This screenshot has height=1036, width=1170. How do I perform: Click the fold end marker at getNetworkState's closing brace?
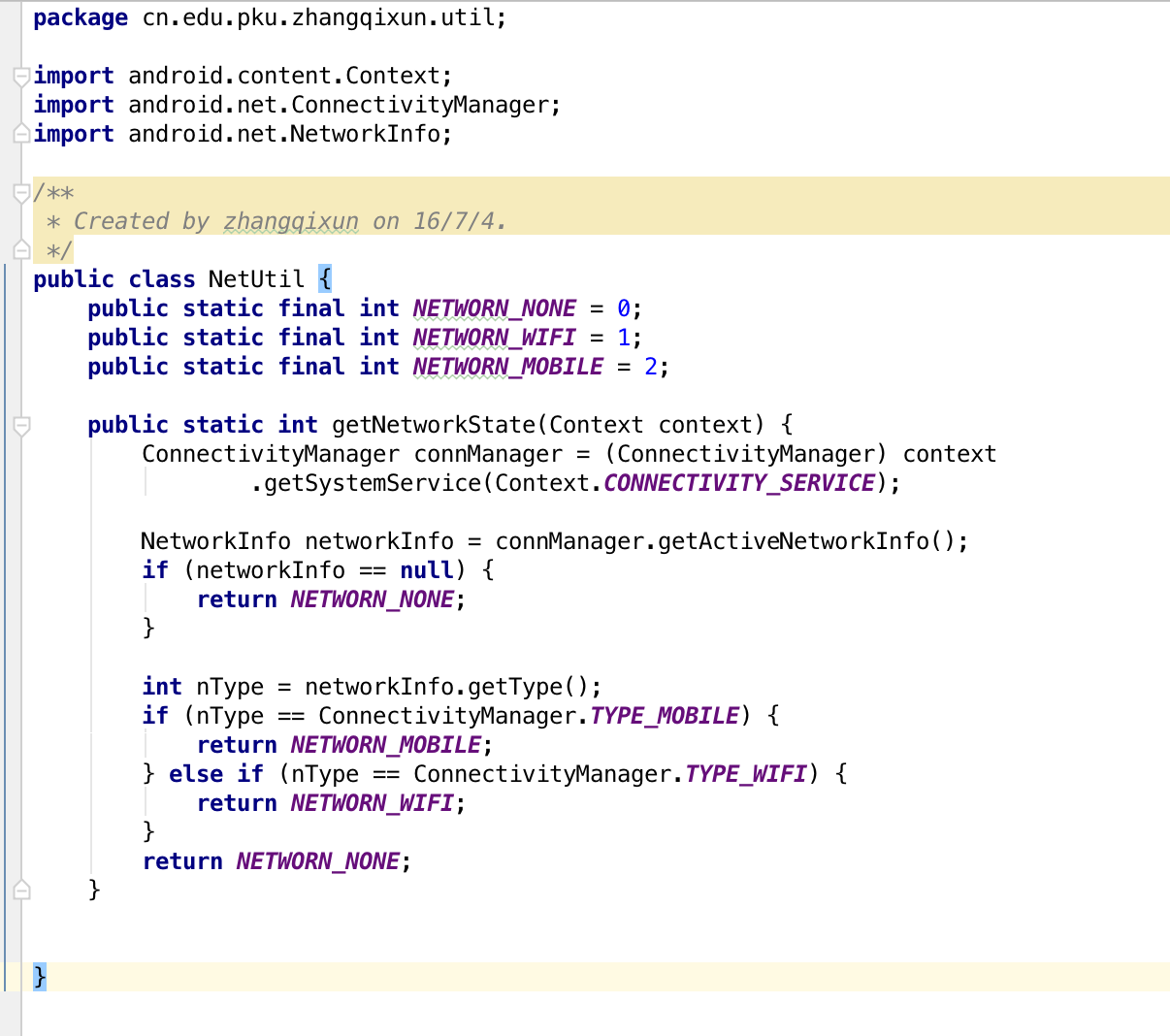[x=21, y=890]
